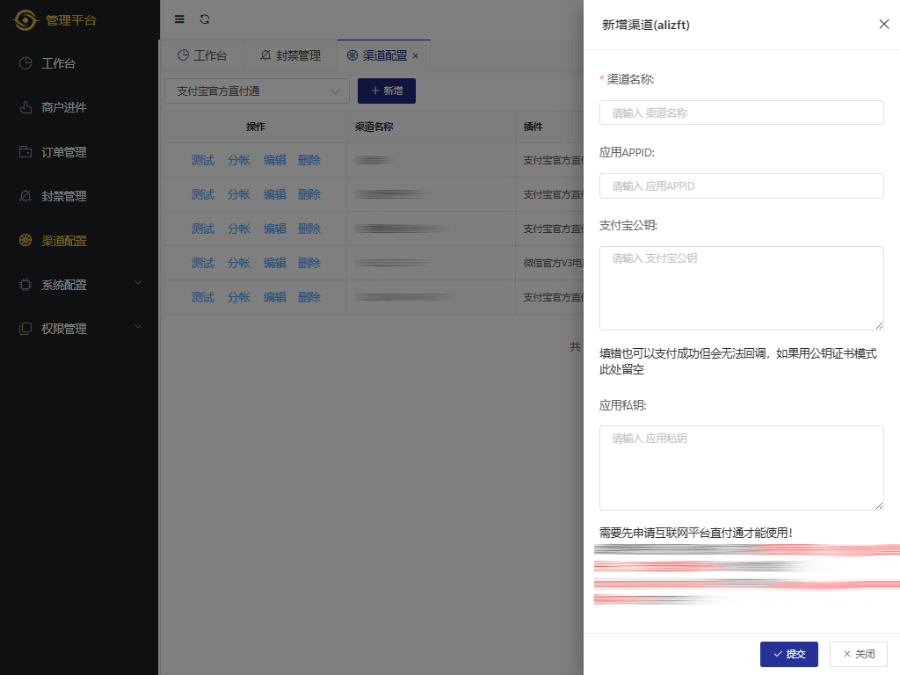
Task: Click the 关闭 button
Action: point(859,654)
